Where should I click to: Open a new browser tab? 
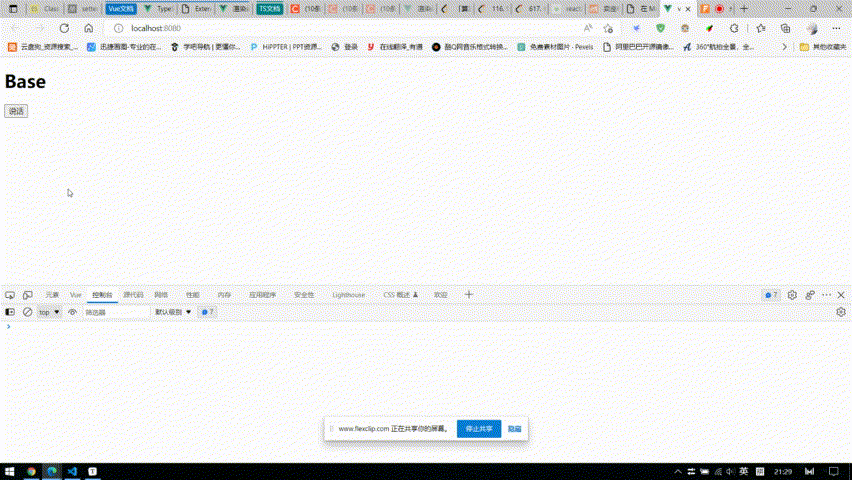[744, 9]
